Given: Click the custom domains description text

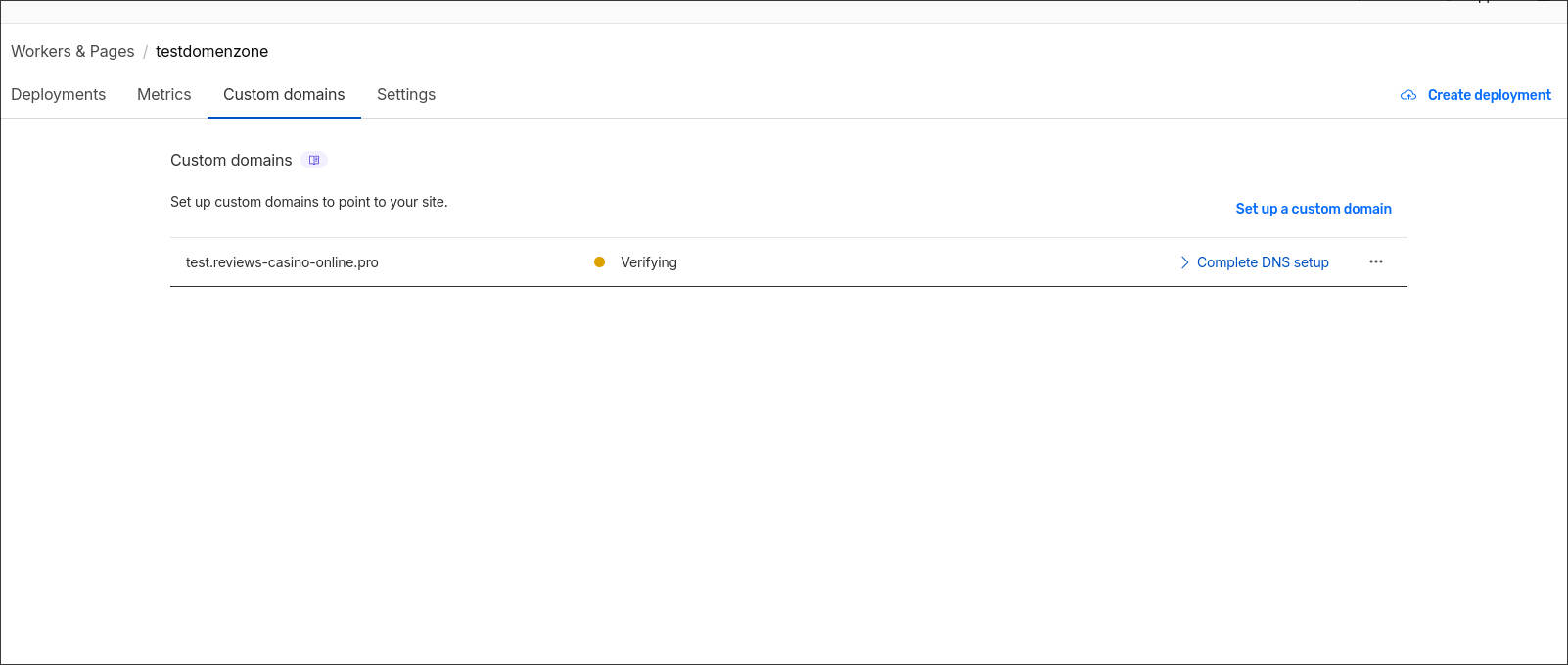Looking at the screenshot, I should point(308,202).
